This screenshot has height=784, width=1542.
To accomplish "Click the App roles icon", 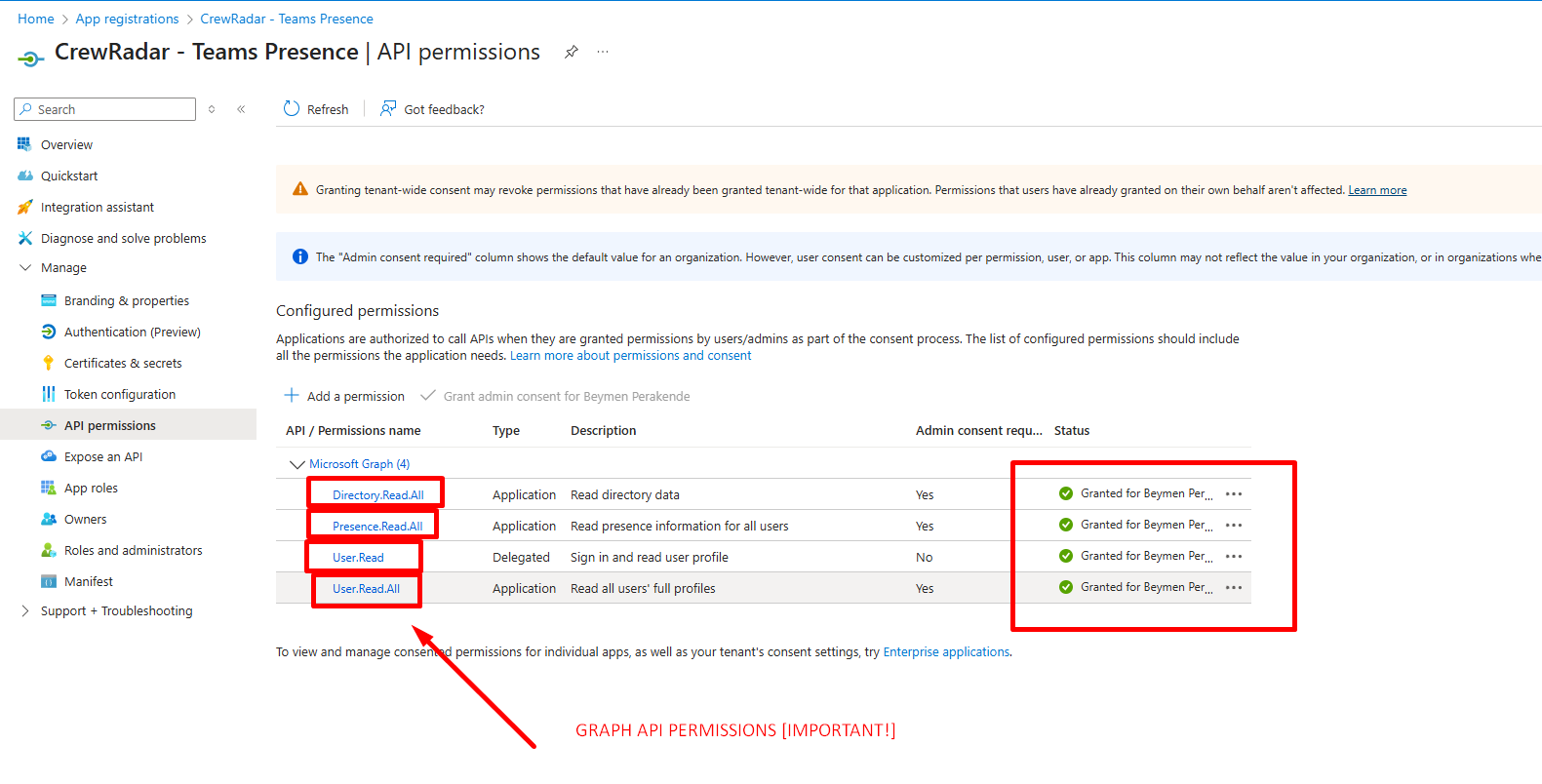I will point(48,488).
